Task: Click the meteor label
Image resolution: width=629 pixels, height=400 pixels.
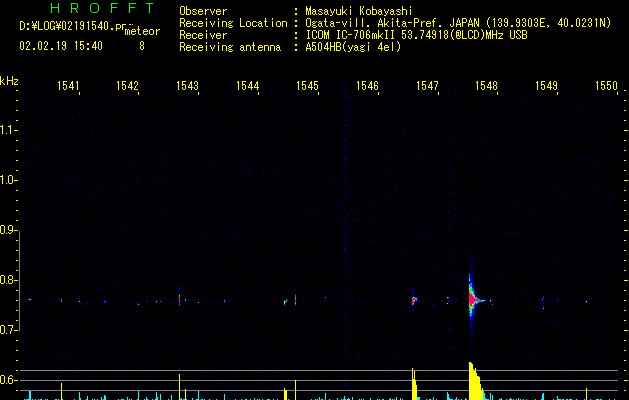Action: (142, 31)
